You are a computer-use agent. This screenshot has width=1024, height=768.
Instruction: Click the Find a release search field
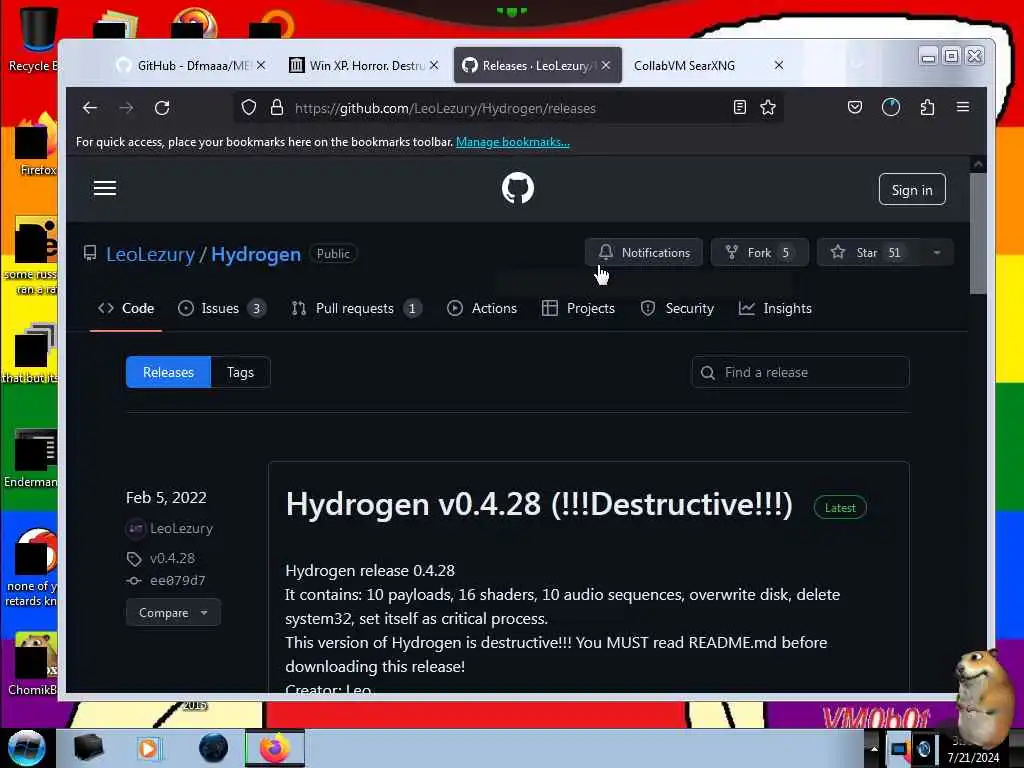(x=801, y=372)
